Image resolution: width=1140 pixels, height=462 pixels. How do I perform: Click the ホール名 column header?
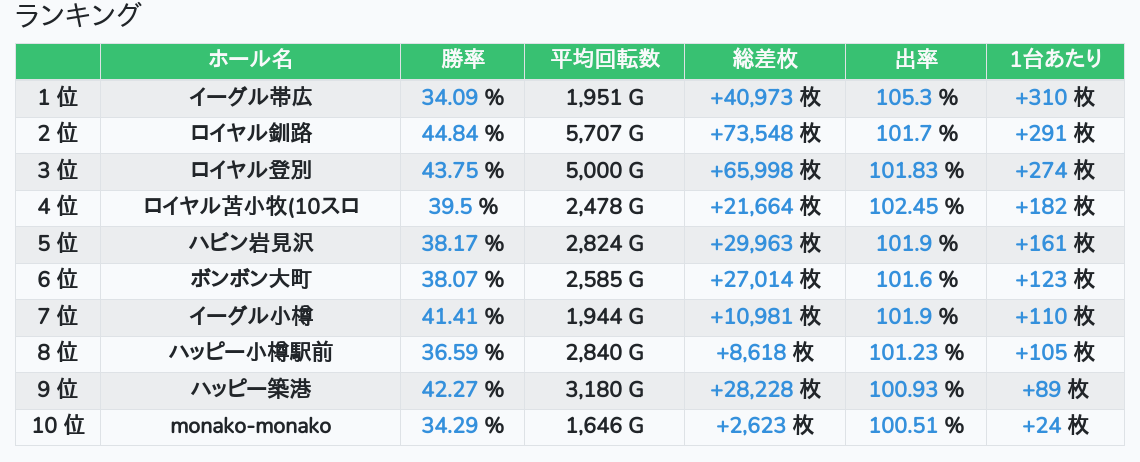click(x=250, y=60)
